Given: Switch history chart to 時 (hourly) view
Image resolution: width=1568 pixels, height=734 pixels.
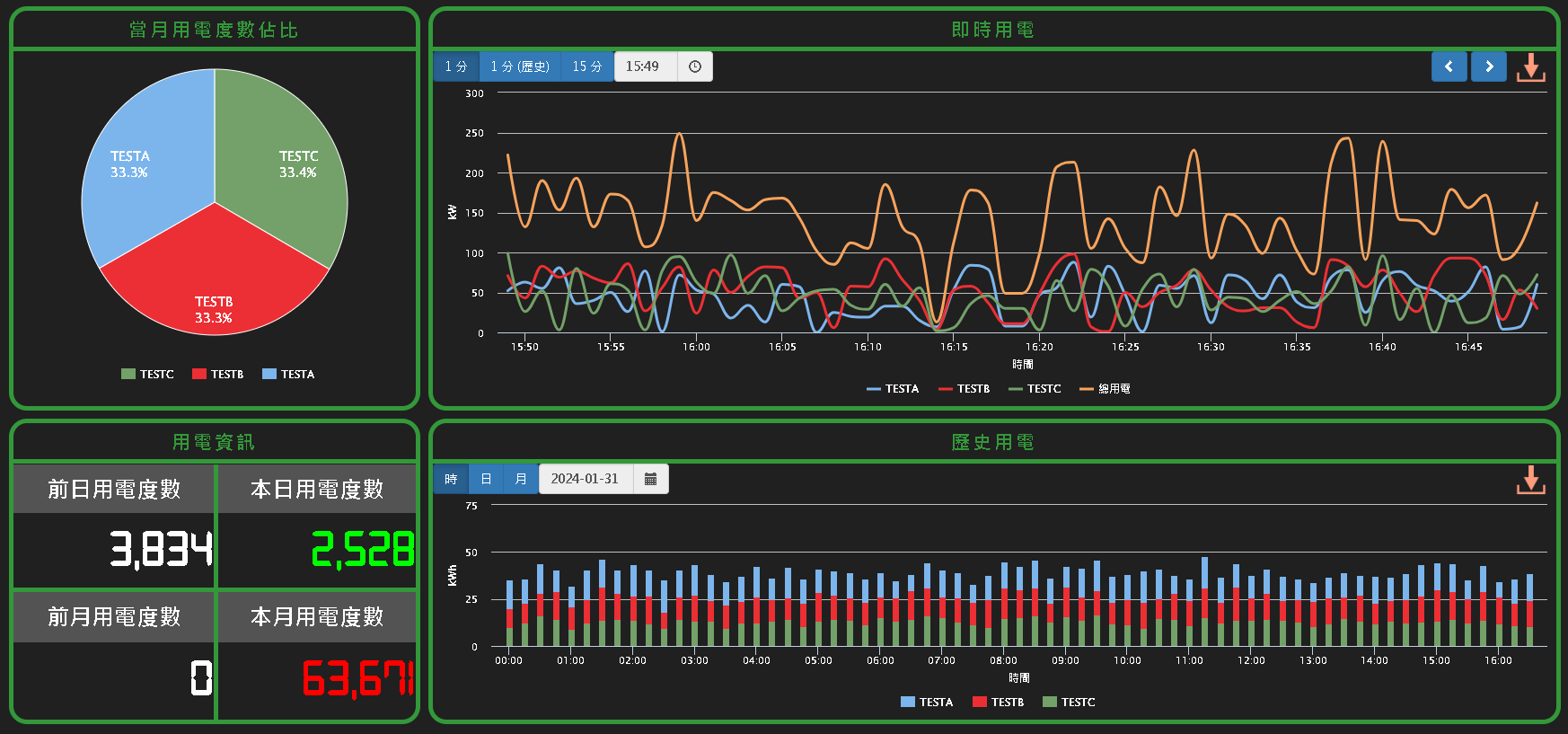Looking at the screenshot, I should coord(451,479).
